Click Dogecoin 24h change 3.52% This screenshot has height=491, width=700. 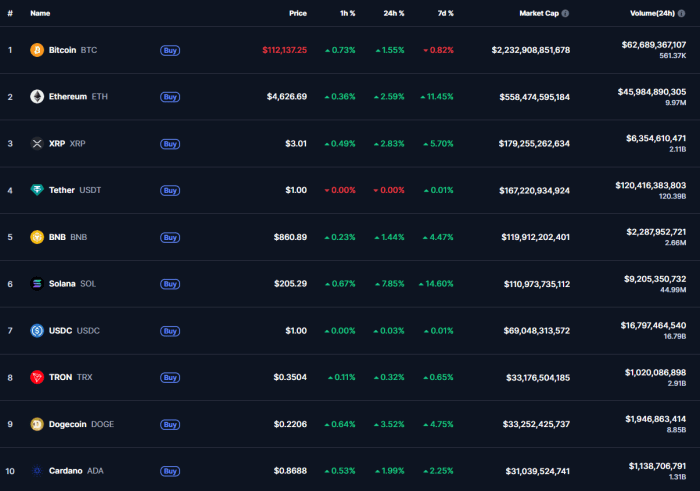click(x=389, y=424)
